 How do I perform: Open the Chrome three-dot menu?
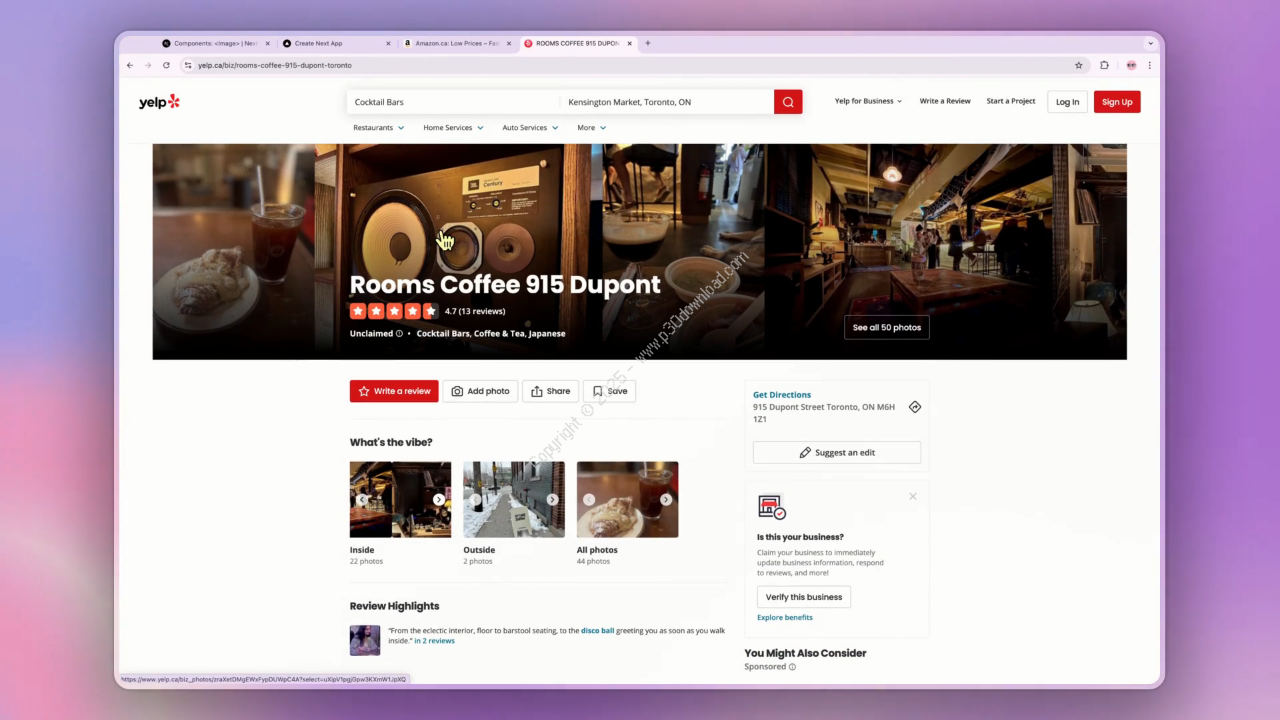(1150, 65)
